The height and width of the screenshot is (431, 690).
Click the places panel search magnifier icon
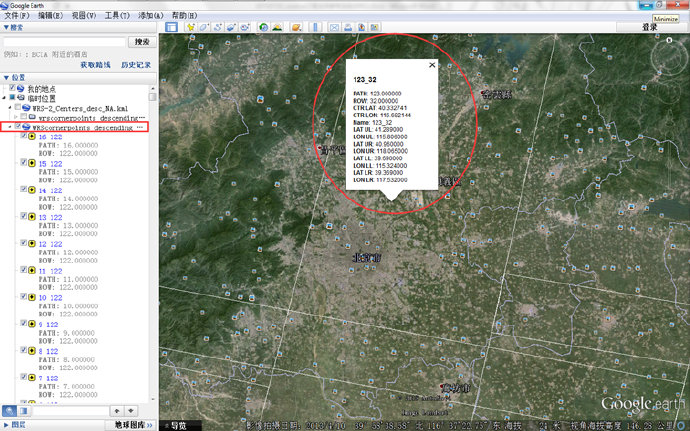coord(10,411)
